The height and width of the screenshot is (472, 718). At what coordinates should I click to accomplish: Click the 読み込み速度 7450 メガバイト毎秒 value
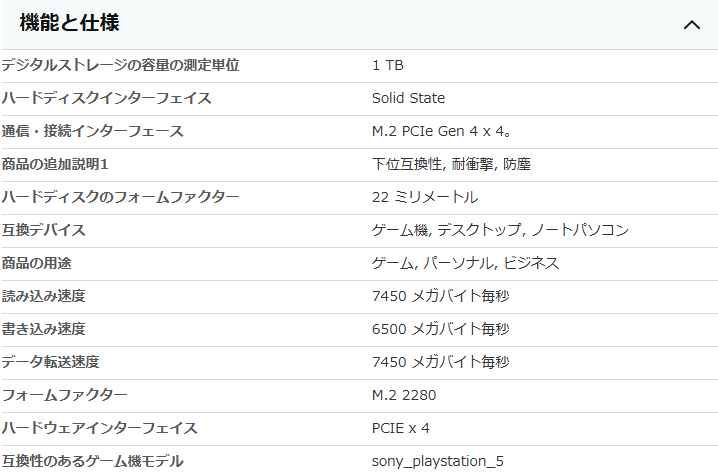click(441, 296)
